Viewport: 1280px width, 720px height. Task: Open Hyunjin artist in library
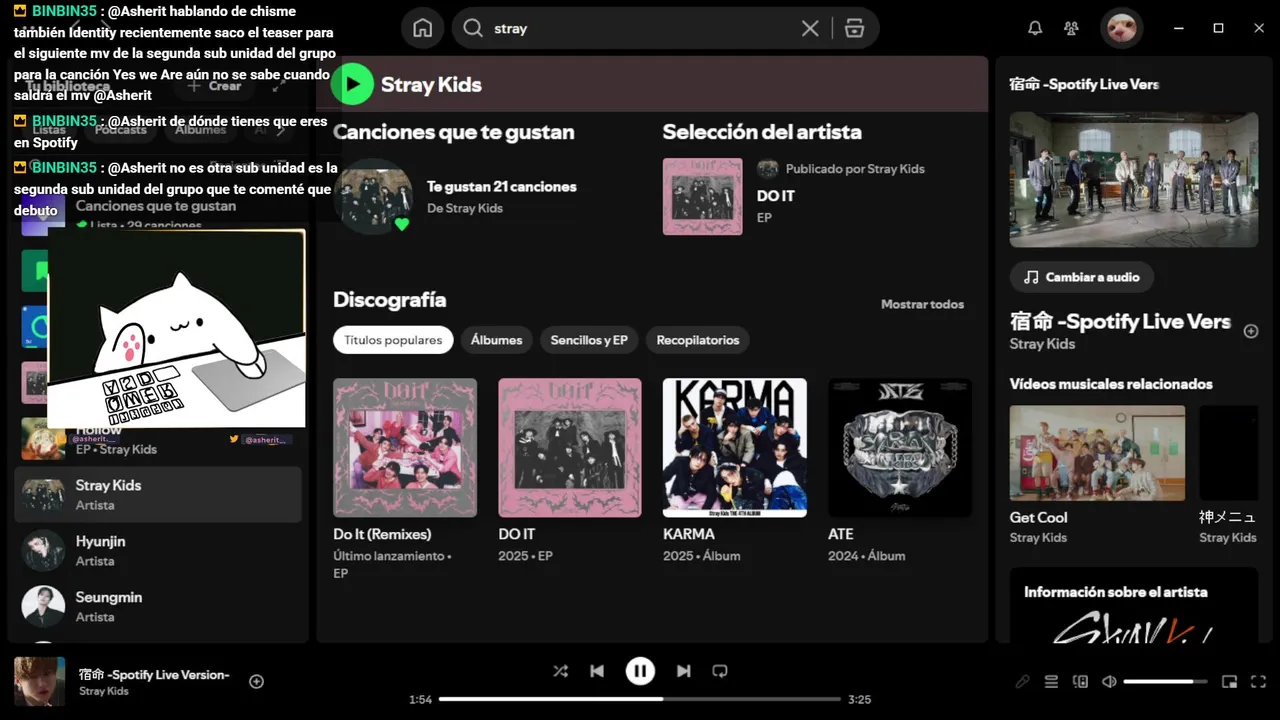pyautogui.click(x=158, y=550)
